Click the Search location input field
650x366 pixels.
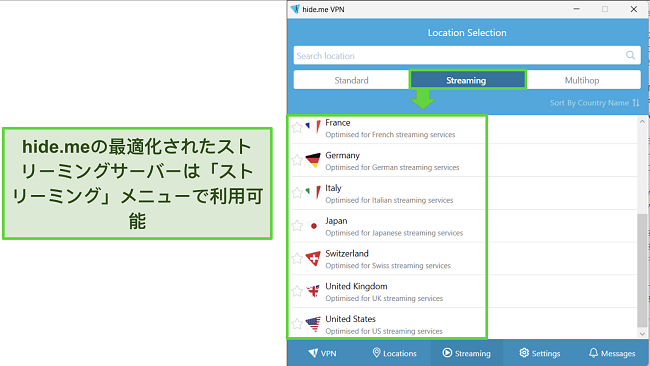point(467,56)
